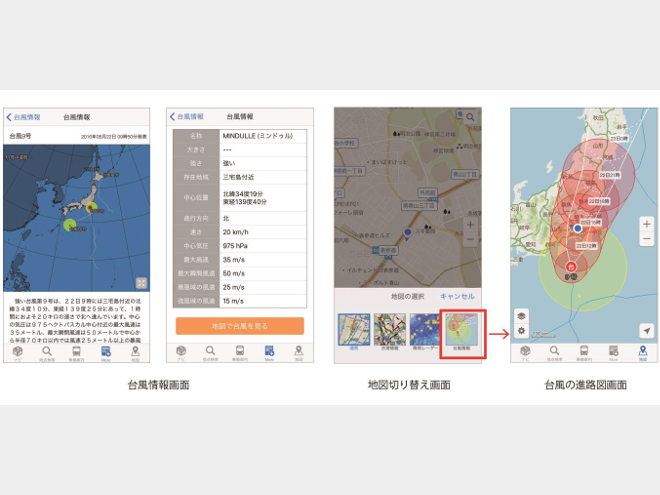Tap red typhoon center marker on path map
660x495 pixels.
[571, 267]
